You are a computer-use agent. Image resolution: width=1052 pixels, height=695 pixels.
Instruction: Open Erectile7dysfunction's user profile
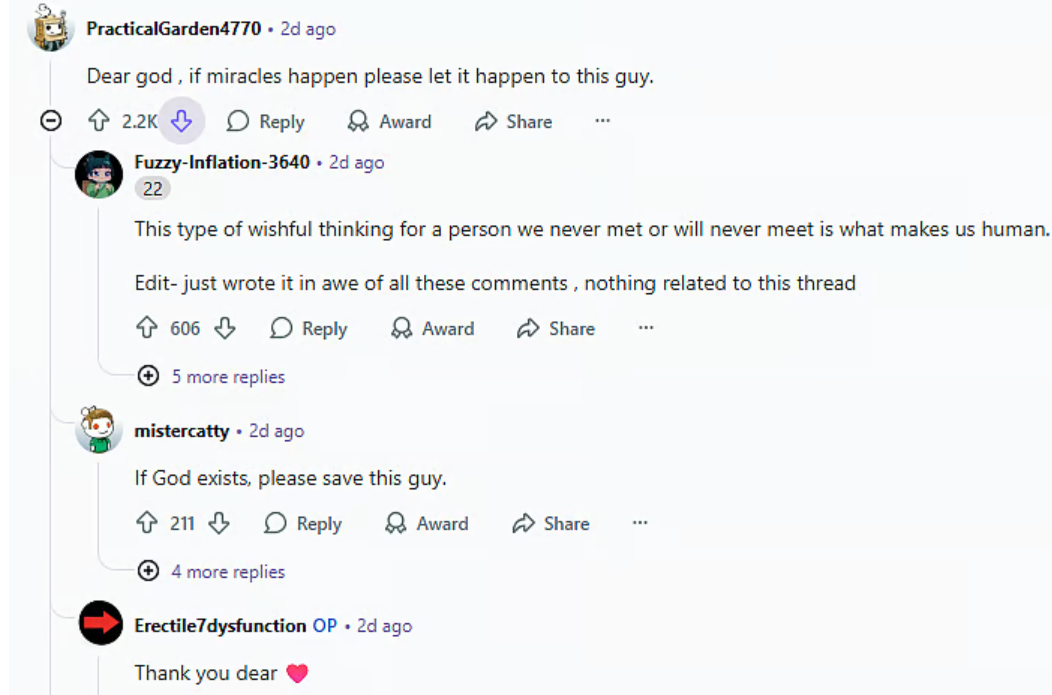220,626
